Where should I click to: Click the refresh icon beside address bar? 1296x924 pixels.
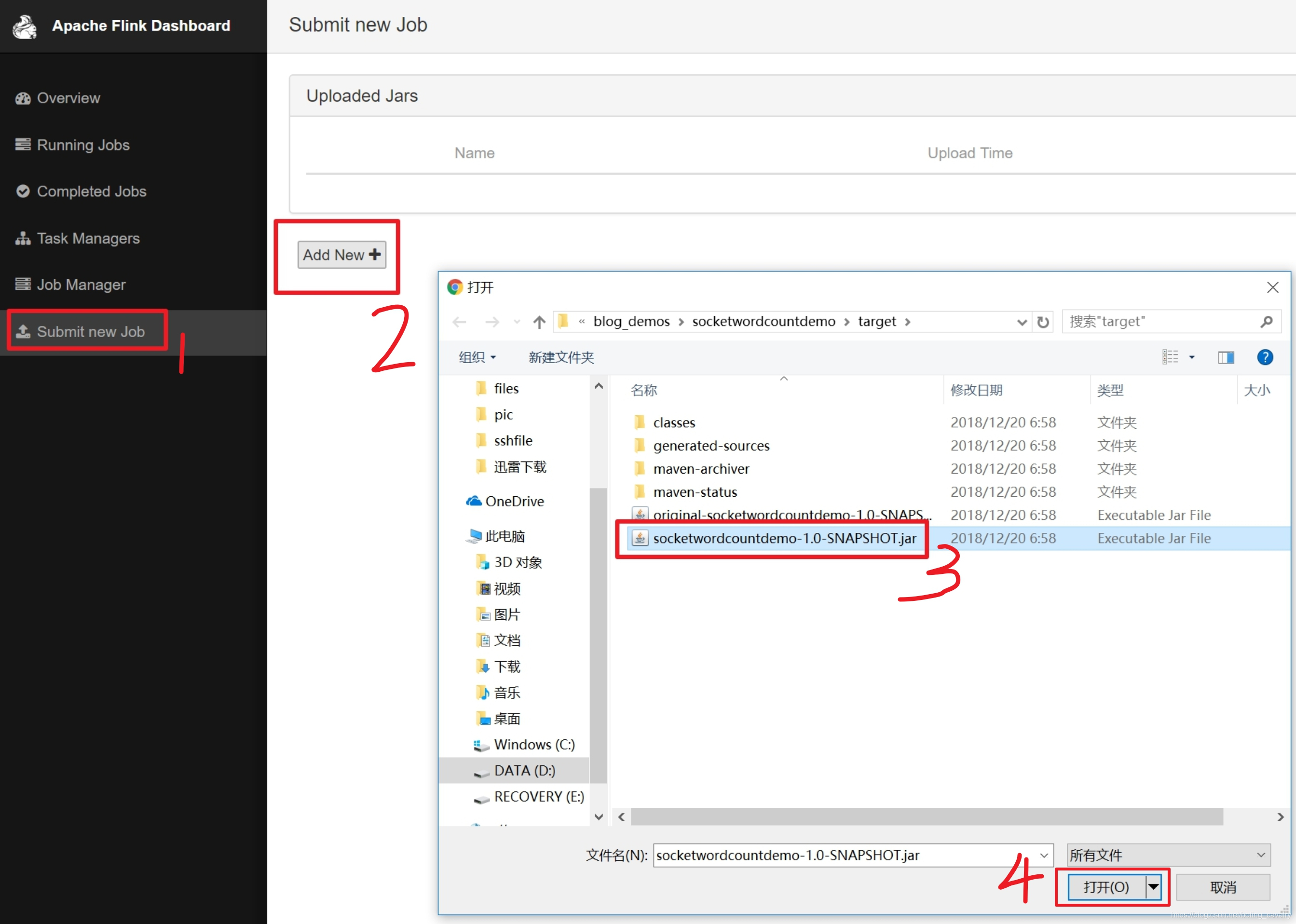1042,322
